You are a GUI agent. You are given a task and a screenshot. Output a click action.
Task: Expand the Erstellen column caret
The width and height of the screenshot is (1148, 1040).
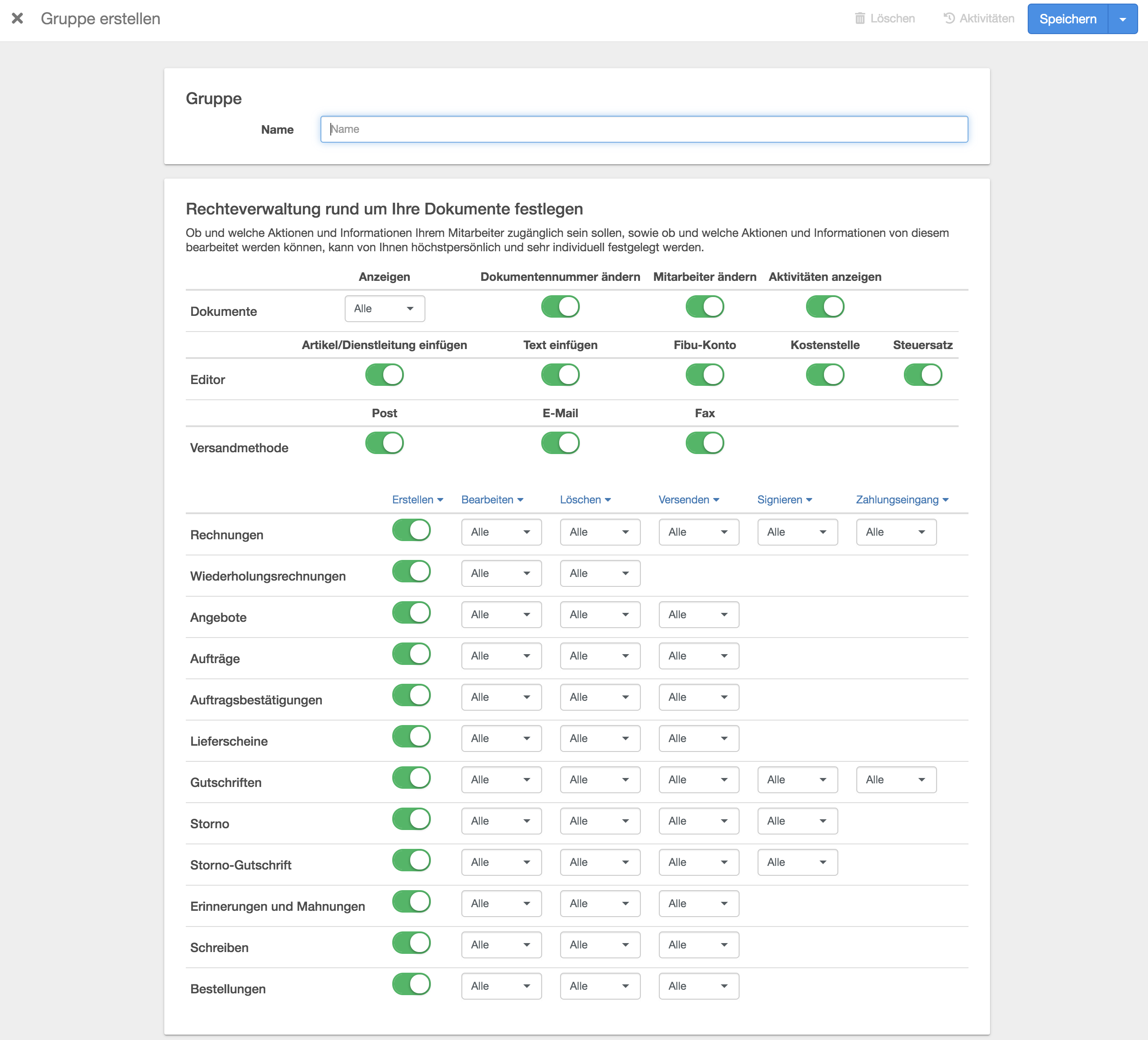pyautogui.click(x=440, y=500)
